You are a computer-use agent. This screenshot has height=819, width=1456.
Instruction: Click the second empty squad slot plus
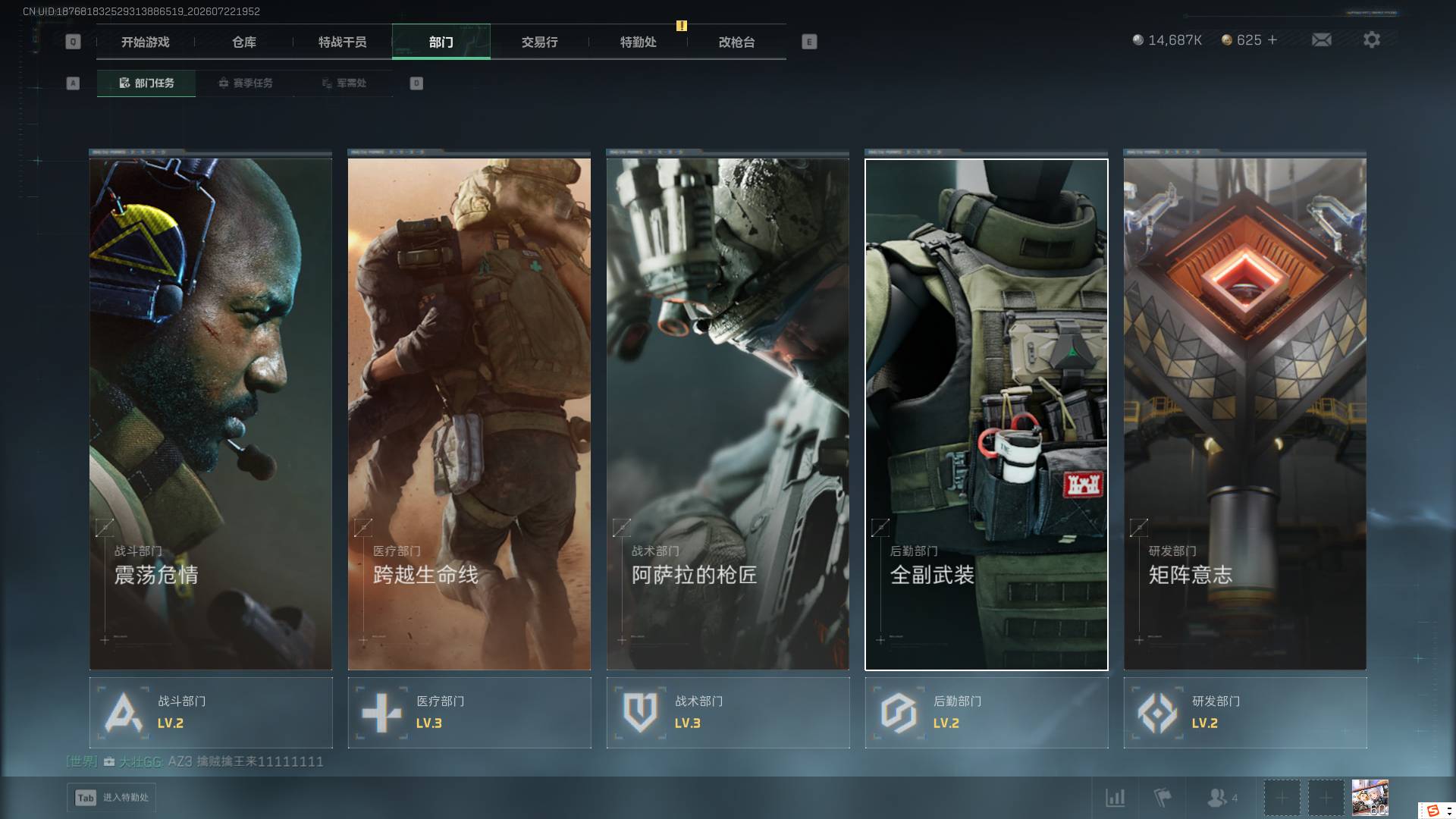click(x=1326, y=798)
